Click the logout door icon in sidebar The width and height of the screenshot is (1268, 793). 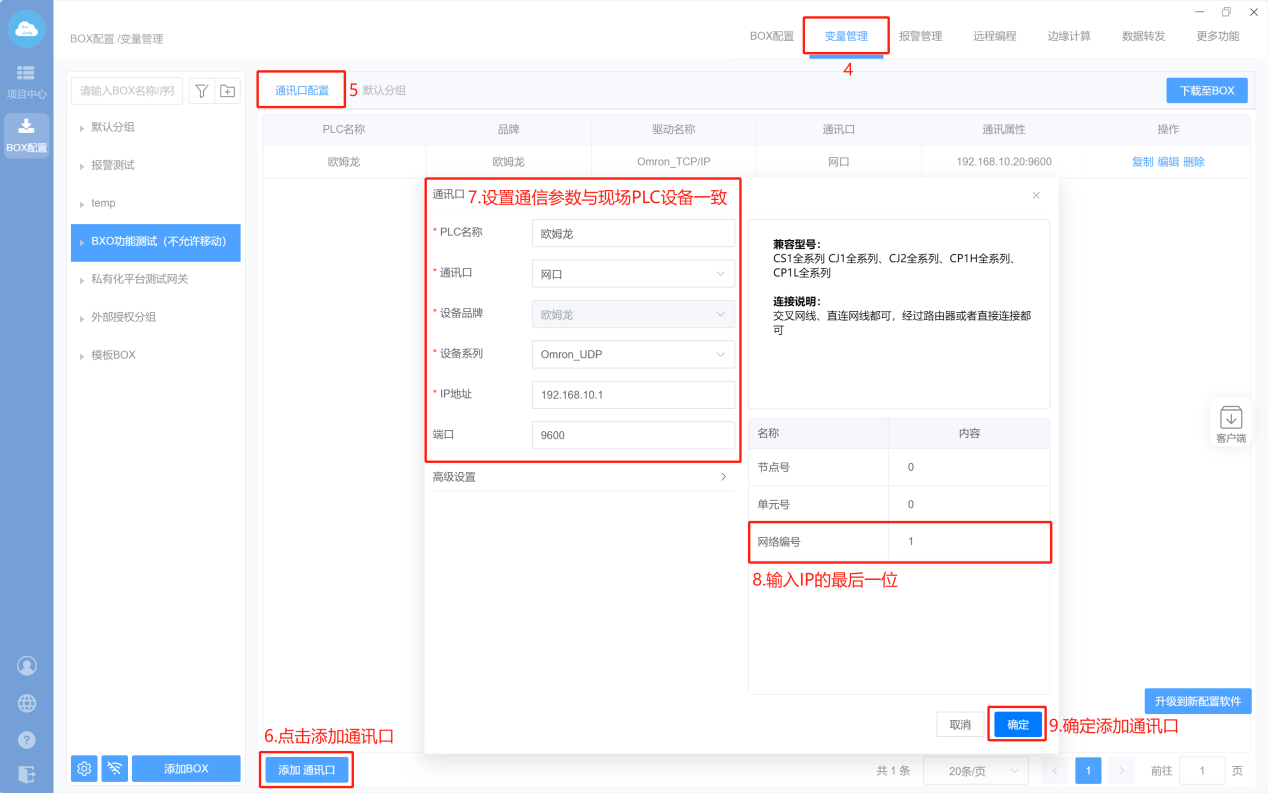click(27, 773)
